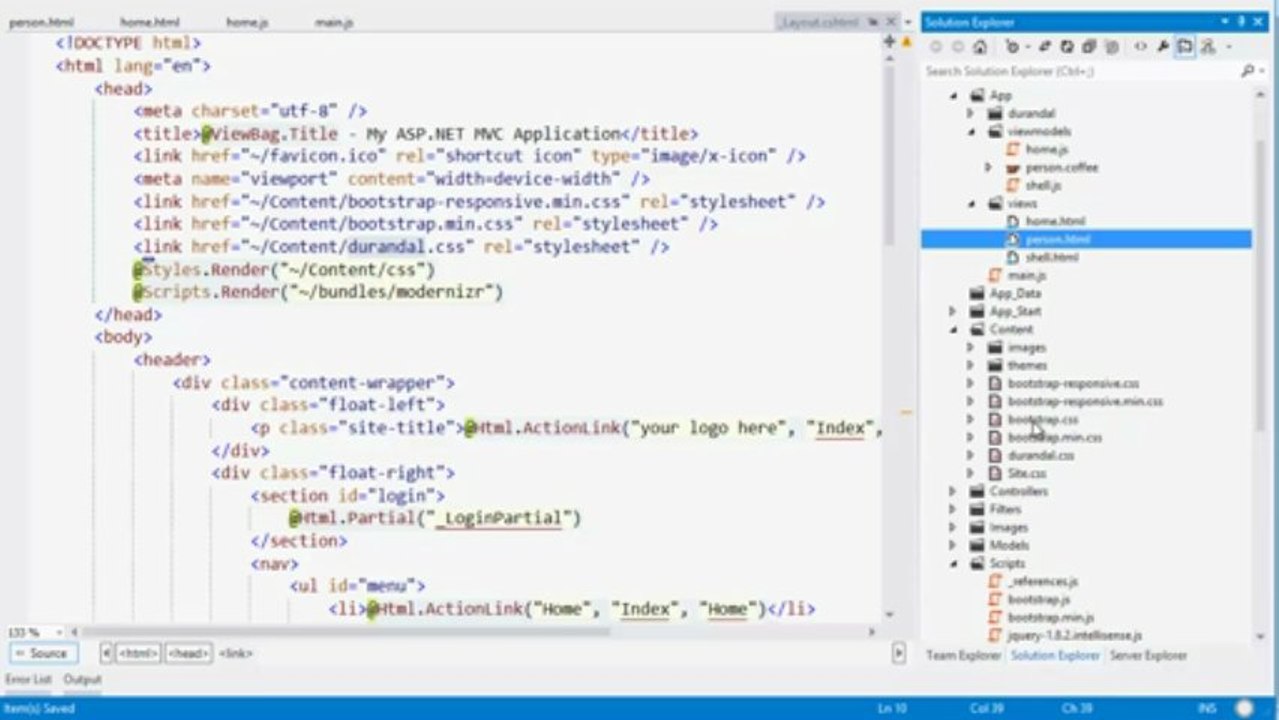The width and height of the screenshot is (1279, 720).
Task: Collapse the App folder
Action: [x=953, y=96]
